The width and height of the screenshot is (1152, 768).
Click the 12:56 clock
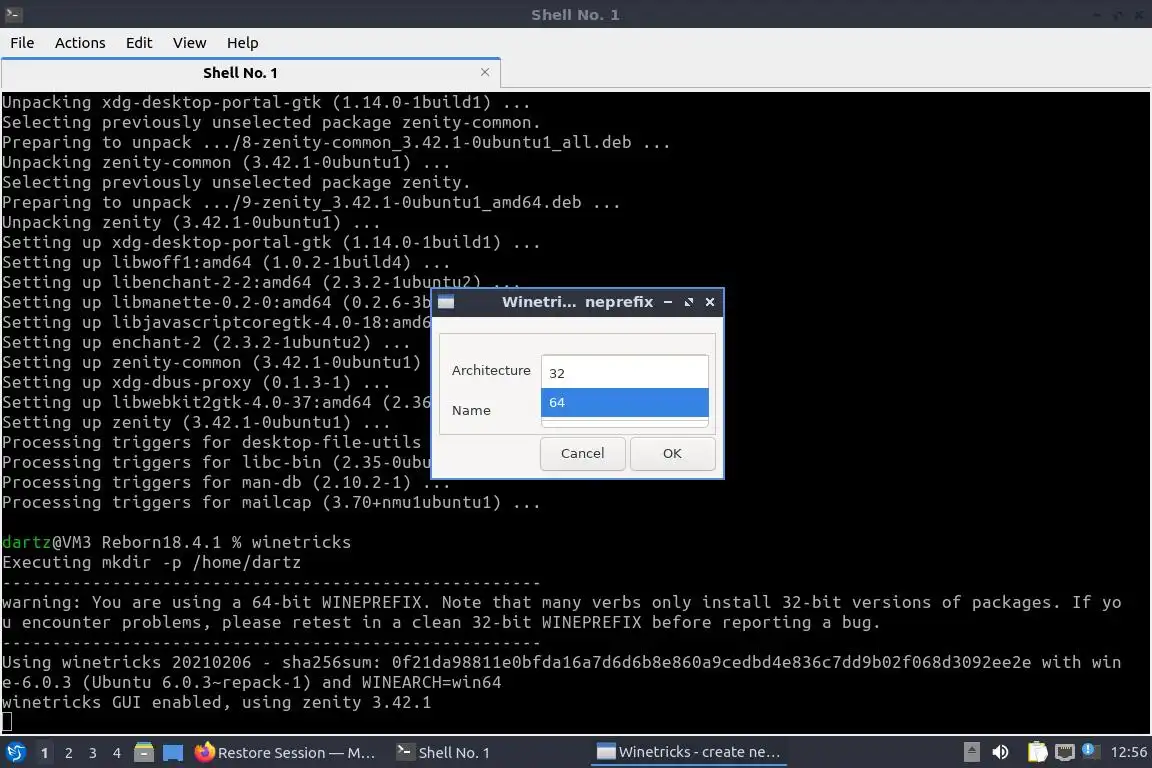point(1128,752)
